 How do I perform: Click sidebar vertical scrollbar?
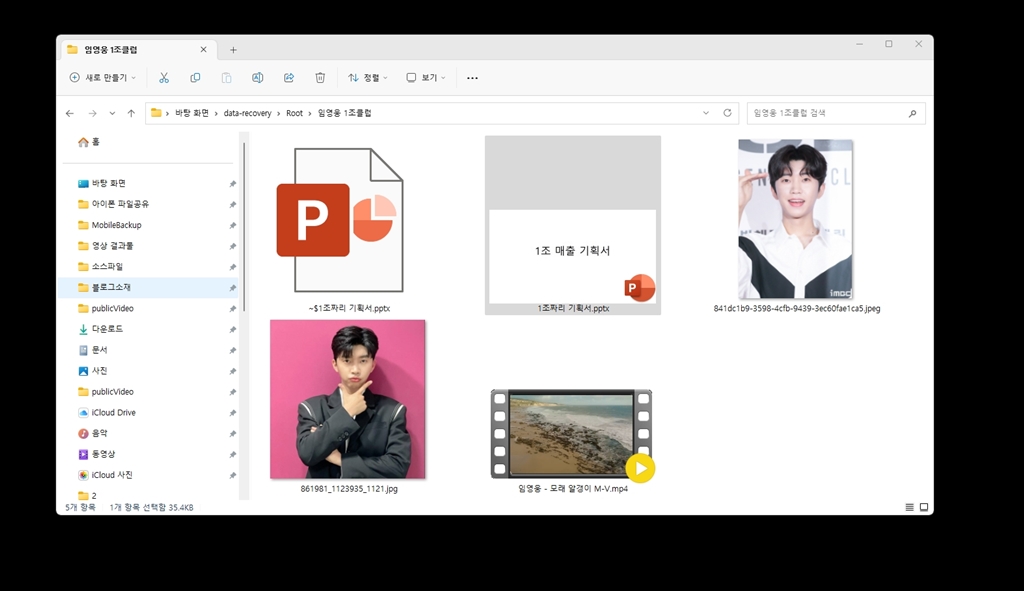point(244,227)
